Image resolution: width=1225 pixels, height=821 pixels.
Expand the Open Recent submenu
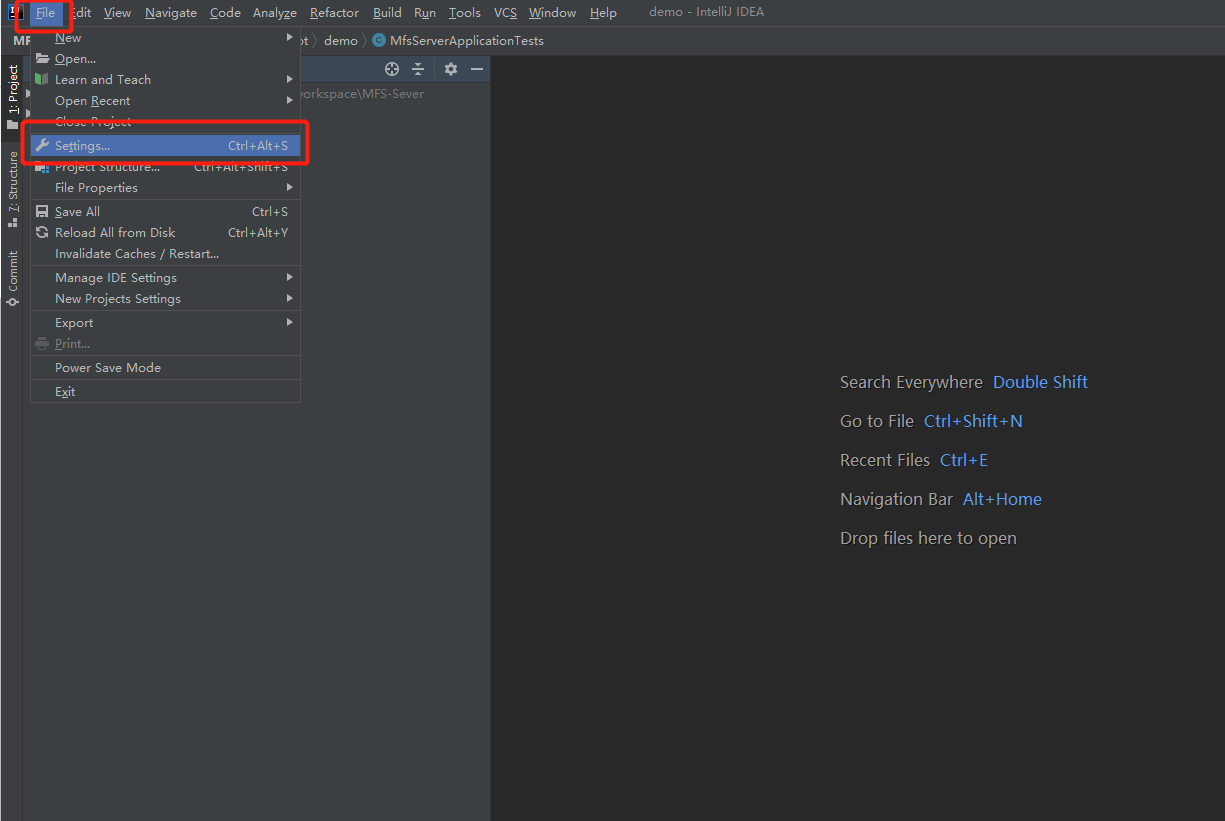(92, 100)
